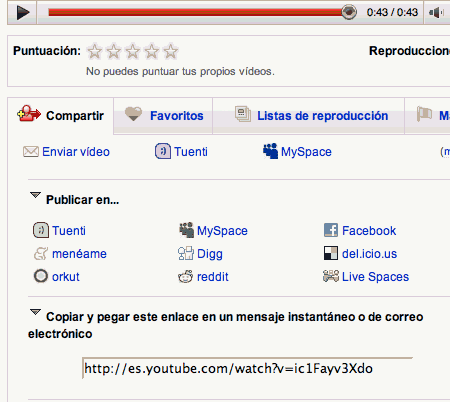The height and width of the screenshot is (402, 450).
Task: Click the Digg link
Action: [x=210, y=254]
